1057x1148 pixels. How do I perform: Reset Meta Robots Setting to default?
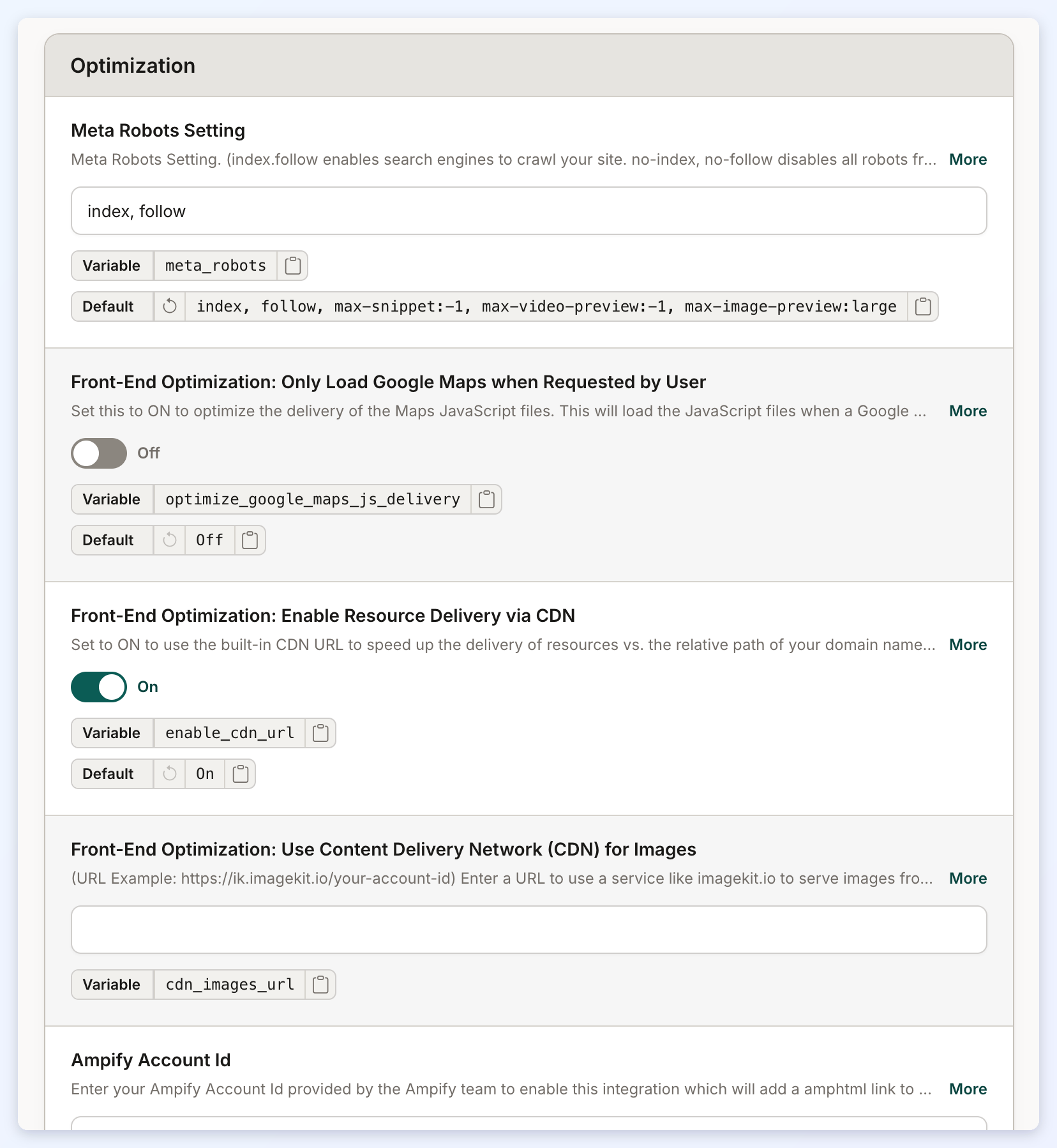[x=170, y=306]
